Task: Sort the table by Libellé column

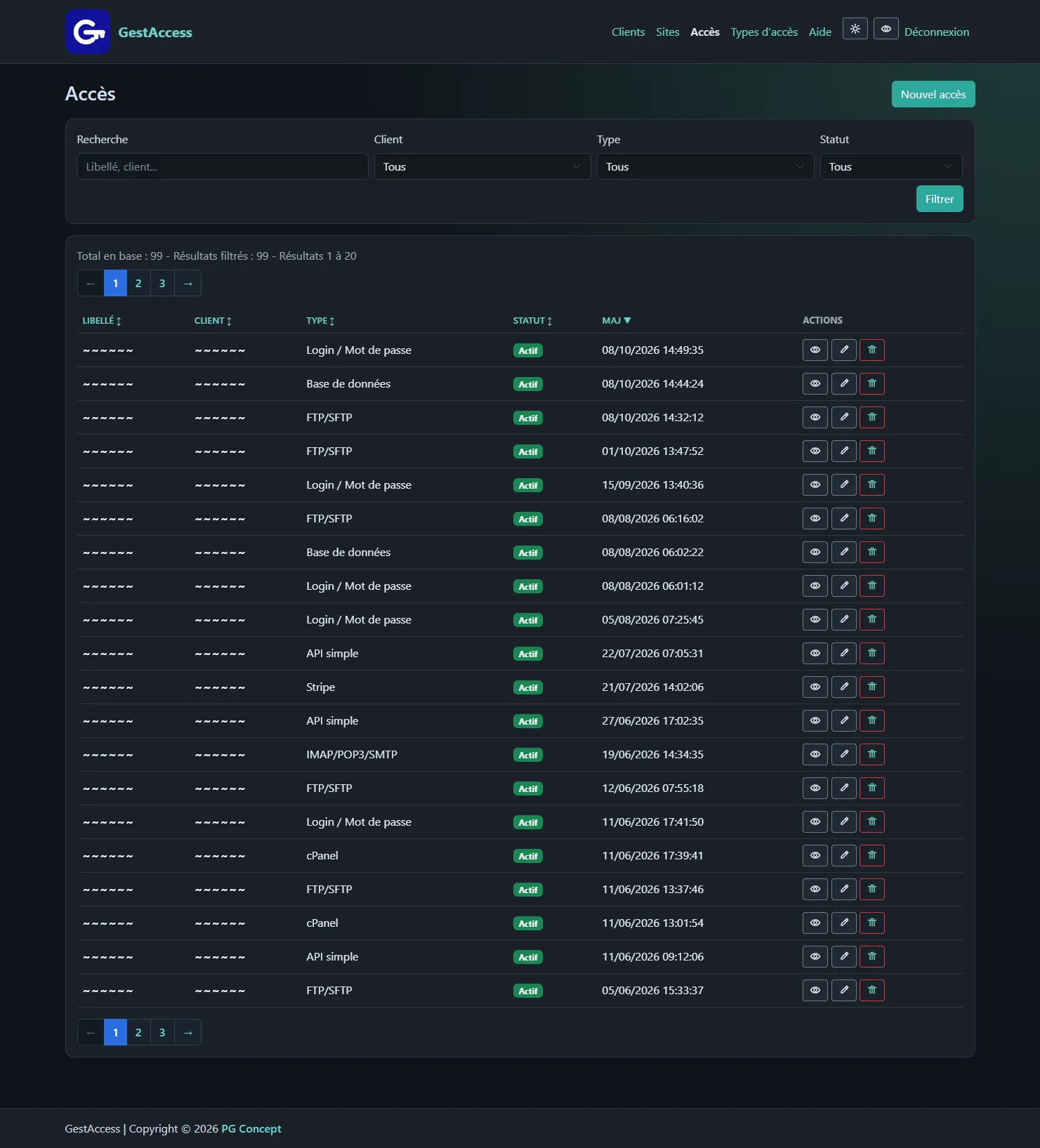Action: point(102,320)
